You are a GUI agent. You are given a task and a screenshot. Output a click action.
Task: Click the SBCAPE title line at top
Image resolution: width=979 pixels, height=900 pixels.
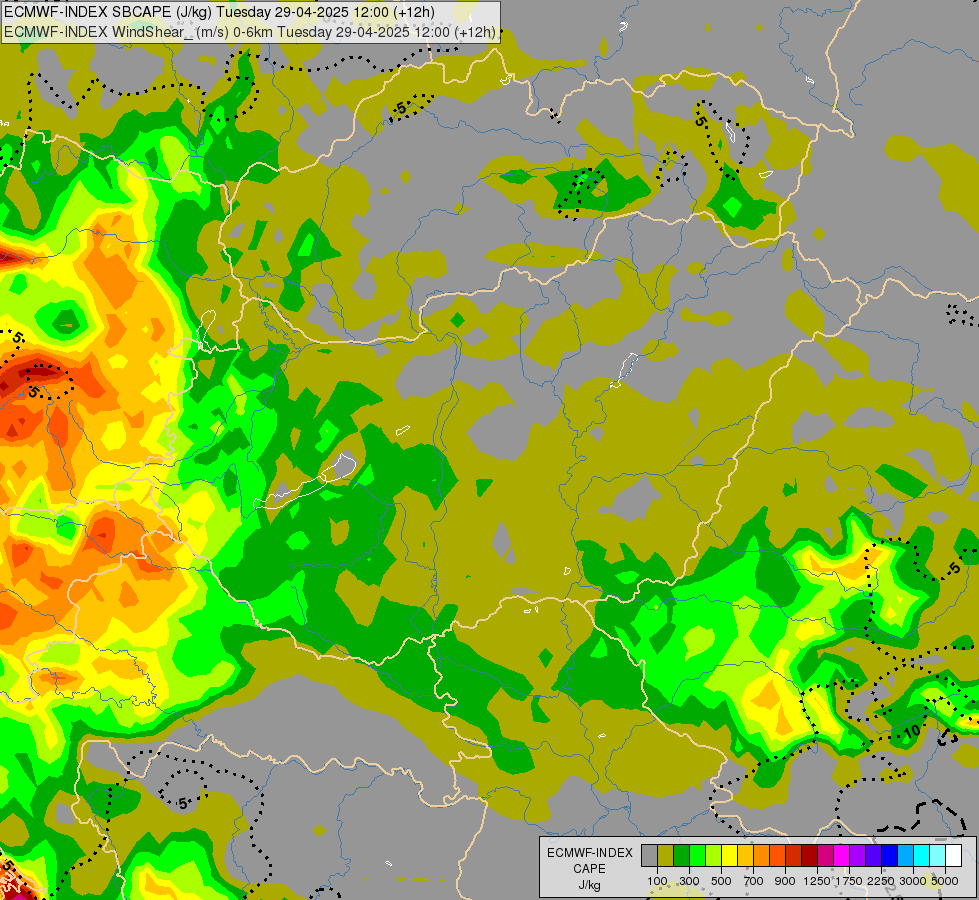click(x=219, y=12)
